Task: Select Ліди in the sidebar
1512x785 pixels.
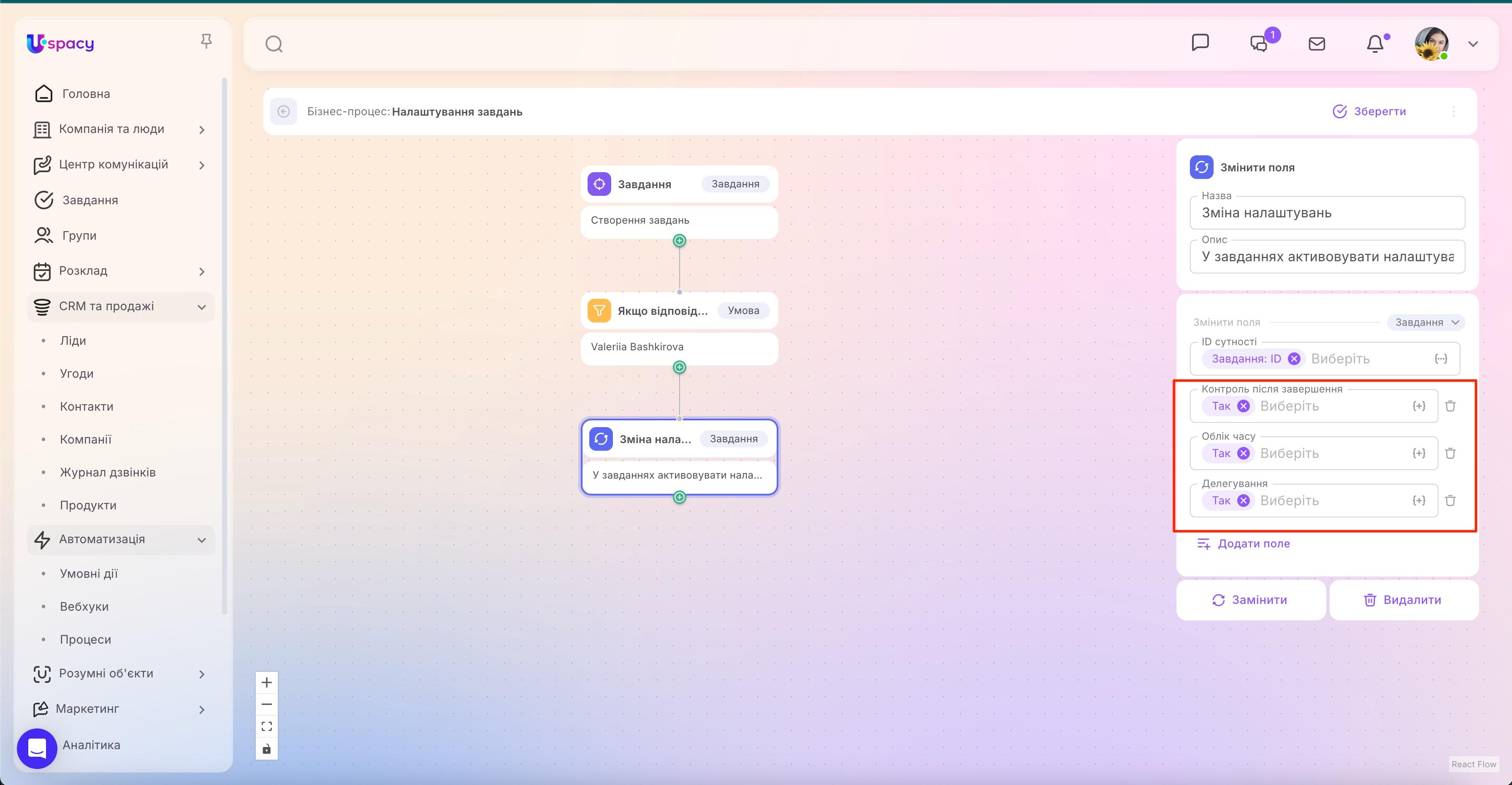Action: 73,340
